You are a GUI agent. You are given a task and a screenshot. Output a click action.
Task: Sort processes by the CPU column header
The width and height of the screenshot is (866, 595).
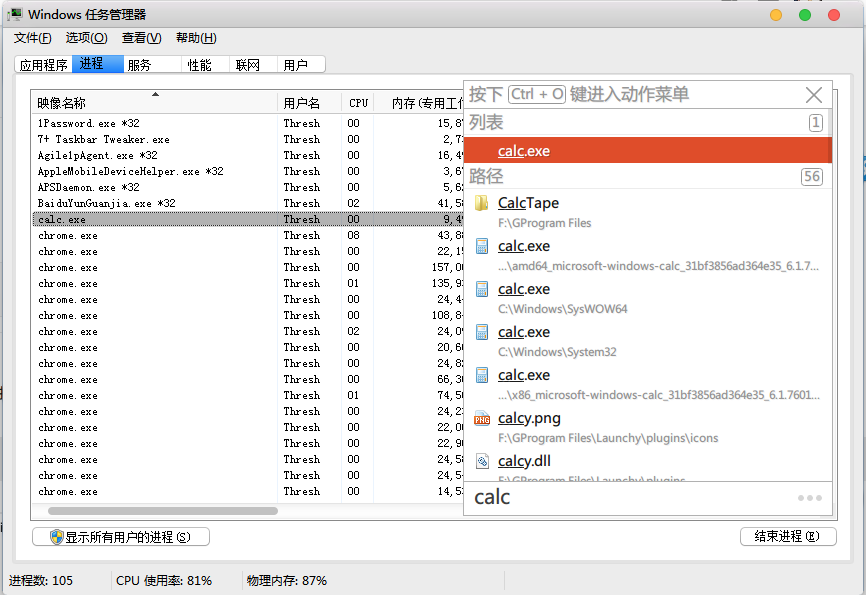[x=358, y=103]
